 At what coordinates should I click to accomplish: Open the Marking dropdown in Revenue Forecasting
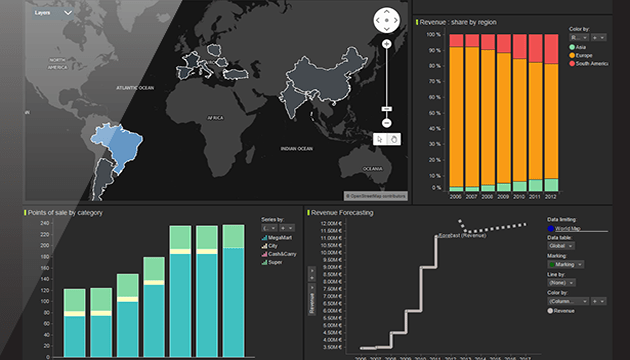click(566, 264)
